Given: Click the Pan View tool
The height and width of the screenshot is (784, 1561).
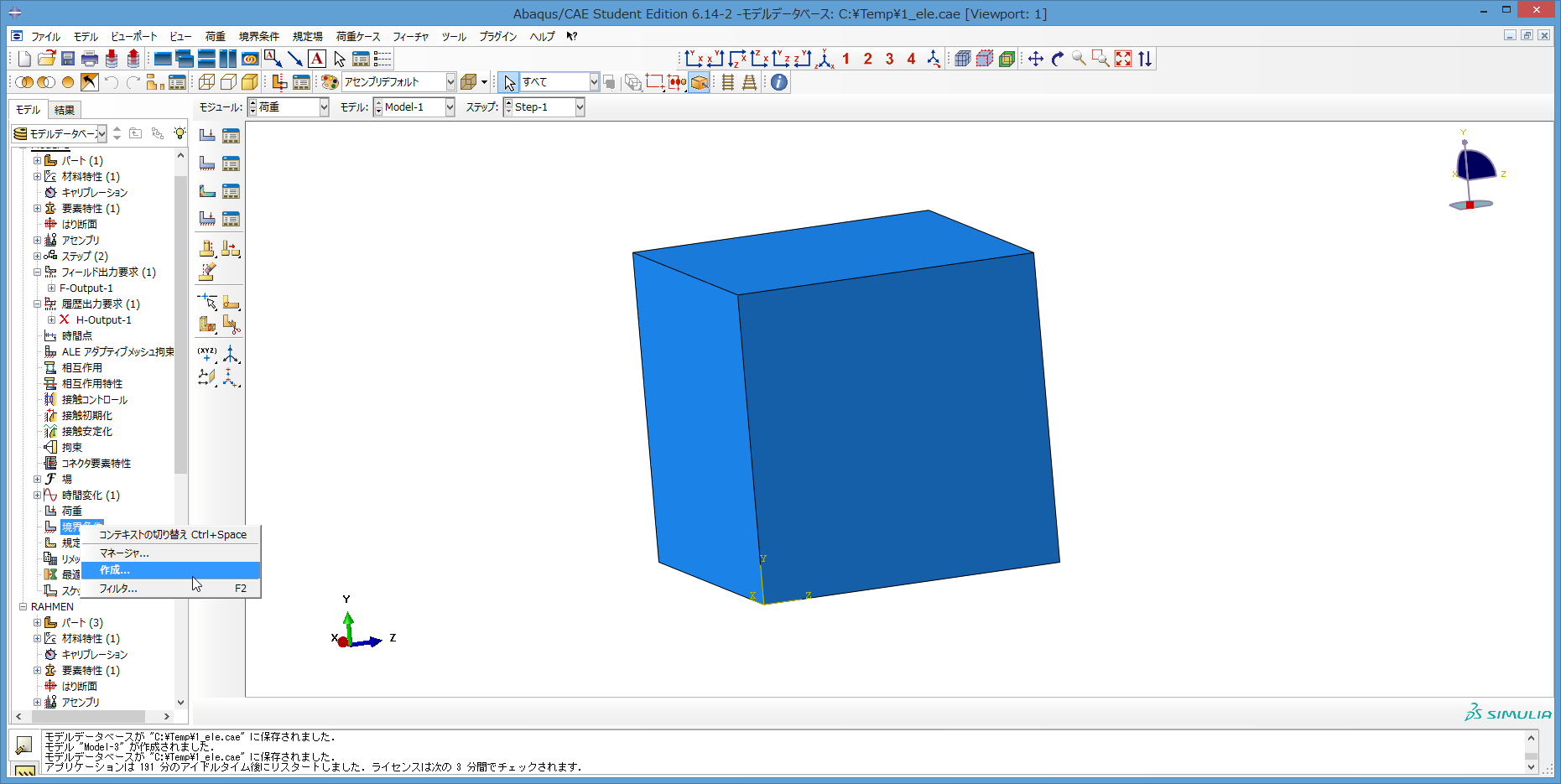Looking at the screenshot, I should tap(1036, 59).
